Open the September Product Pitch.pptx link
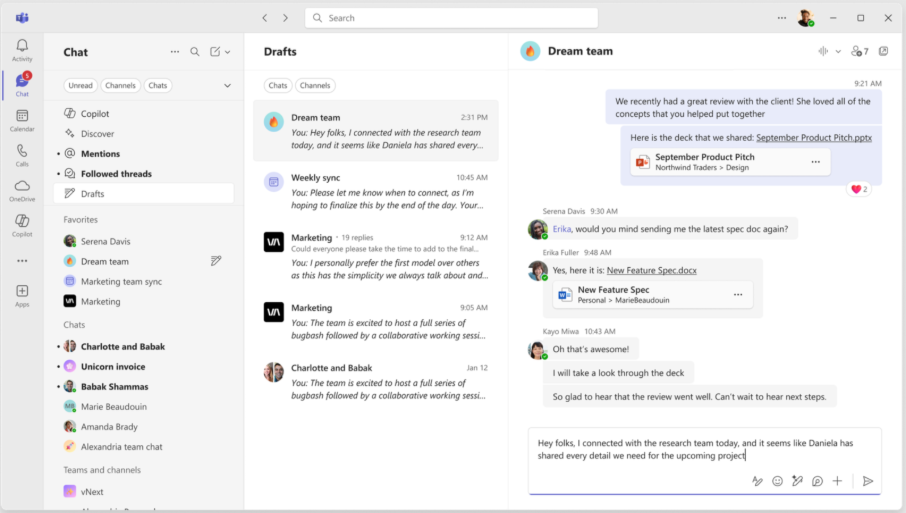Viewport: 906px width, 513px height. click(813, 138)
